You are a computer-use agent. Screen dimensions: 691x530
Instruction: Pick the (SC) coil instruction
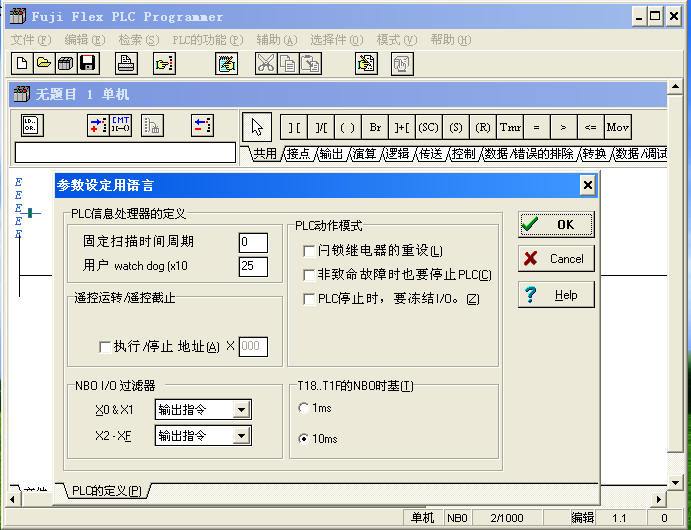click(x=428, y=127)
